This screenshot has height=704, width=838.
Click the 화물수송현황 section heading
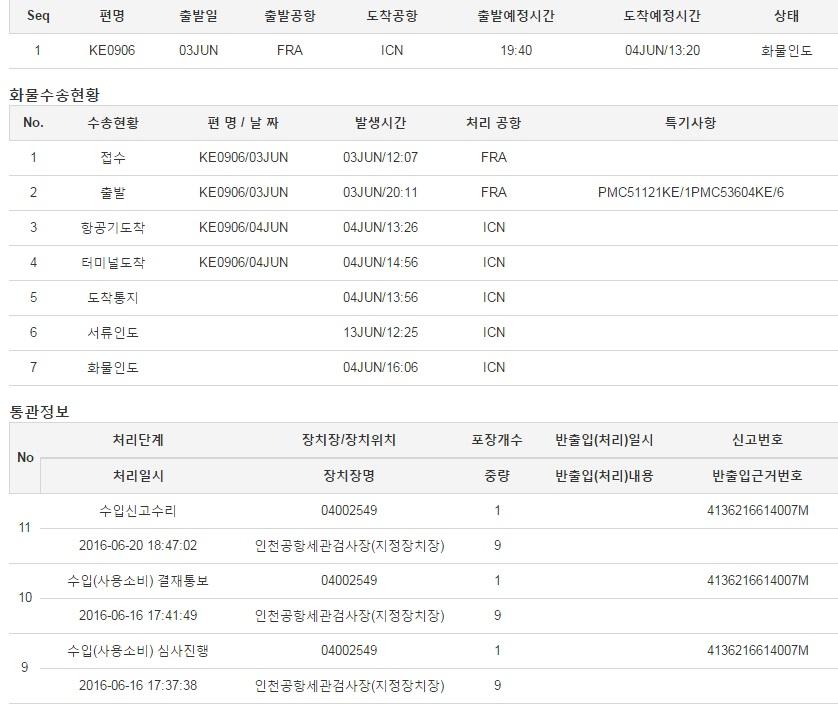coord(55,94)
